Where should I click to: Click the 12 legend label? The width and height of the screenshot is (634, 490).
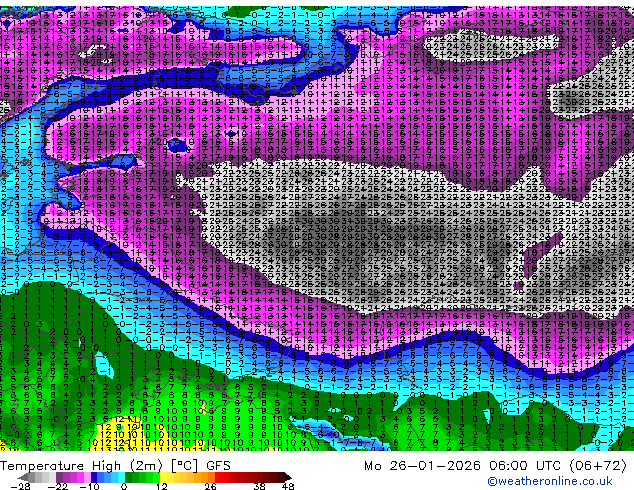[162, 486]
